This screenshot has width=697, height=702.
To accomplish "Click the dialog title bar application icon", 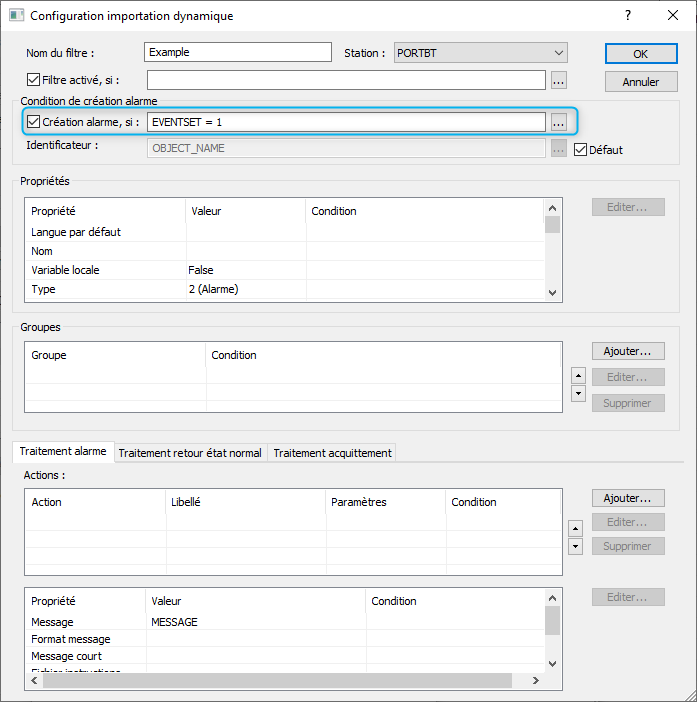I will pos(16,16).
